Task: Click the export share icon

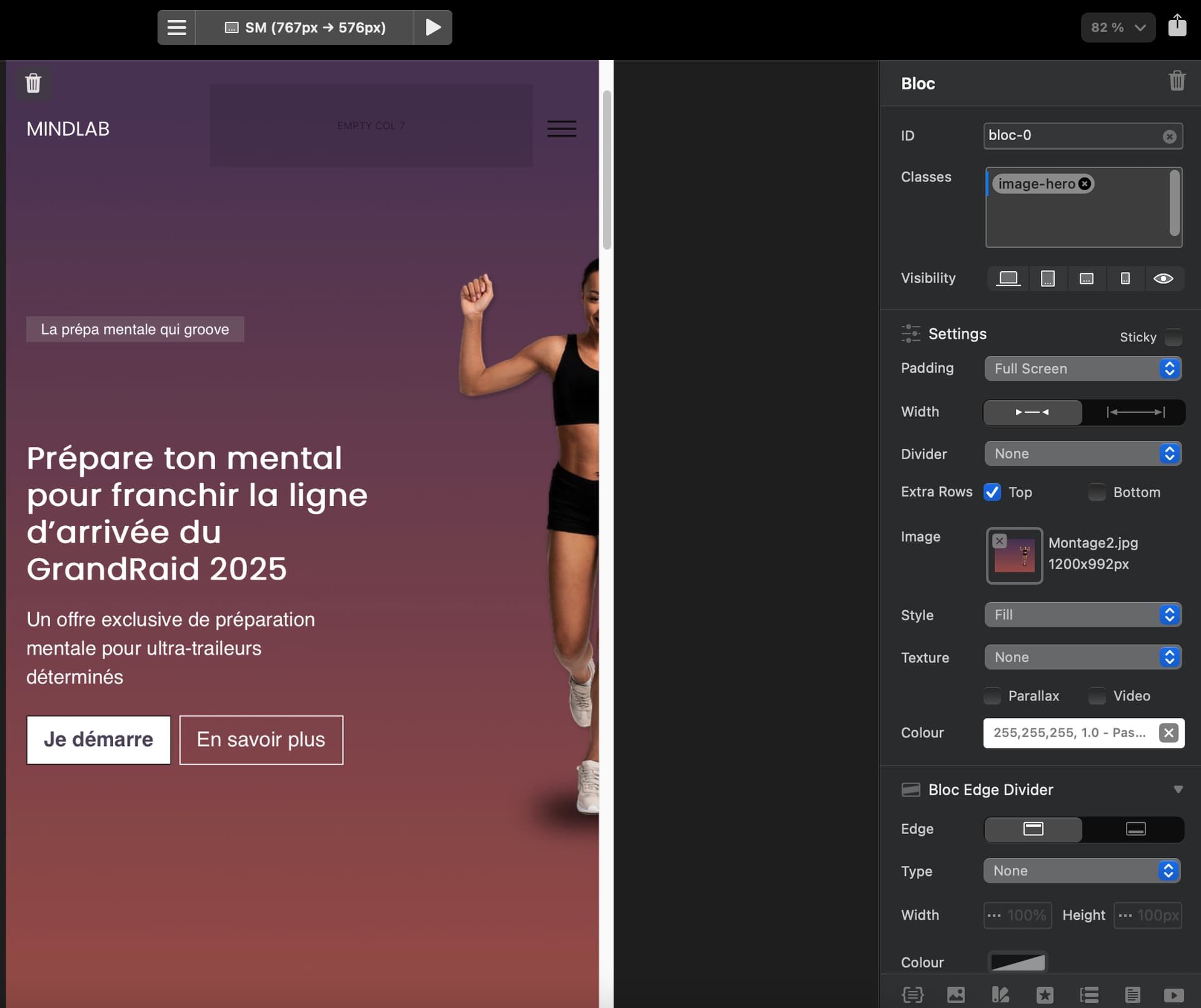Action: [x=1177, y=26]
